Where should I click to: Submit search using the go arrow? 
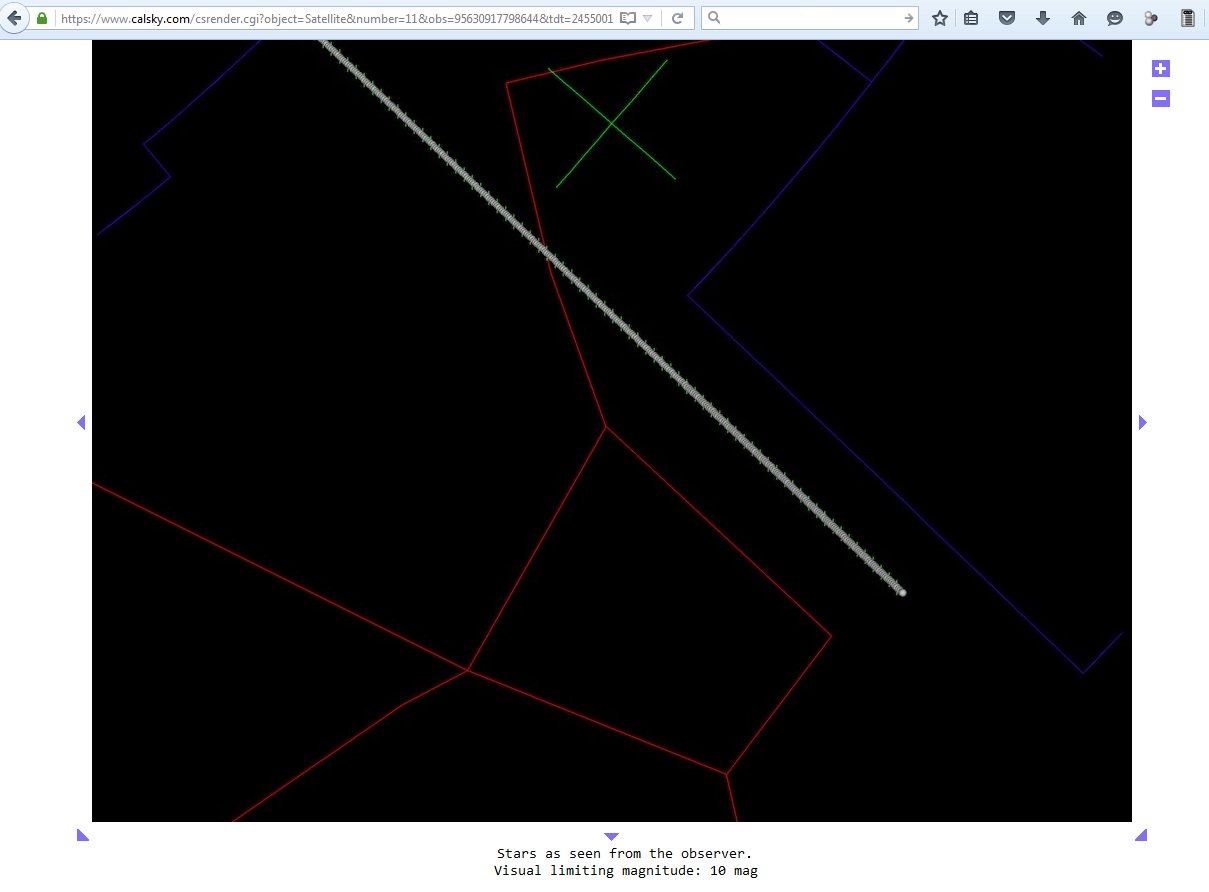tap(908, 18)
